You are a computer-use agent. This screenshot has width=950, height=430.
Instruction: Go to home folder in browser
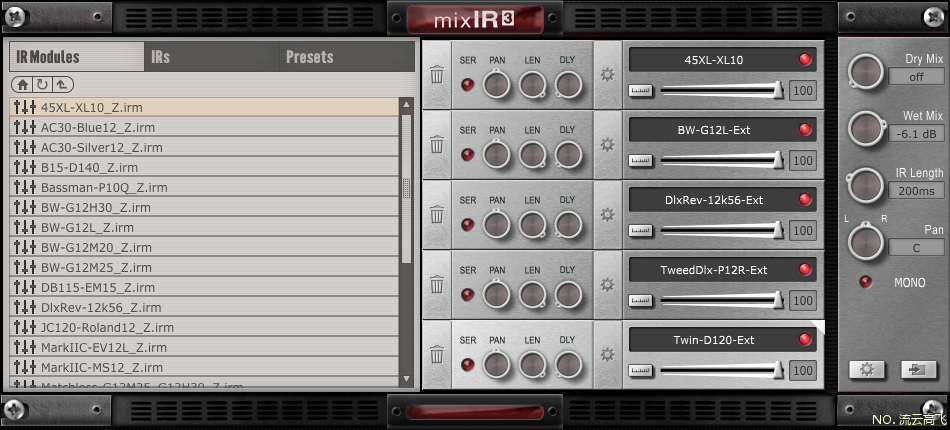point(22,85)
